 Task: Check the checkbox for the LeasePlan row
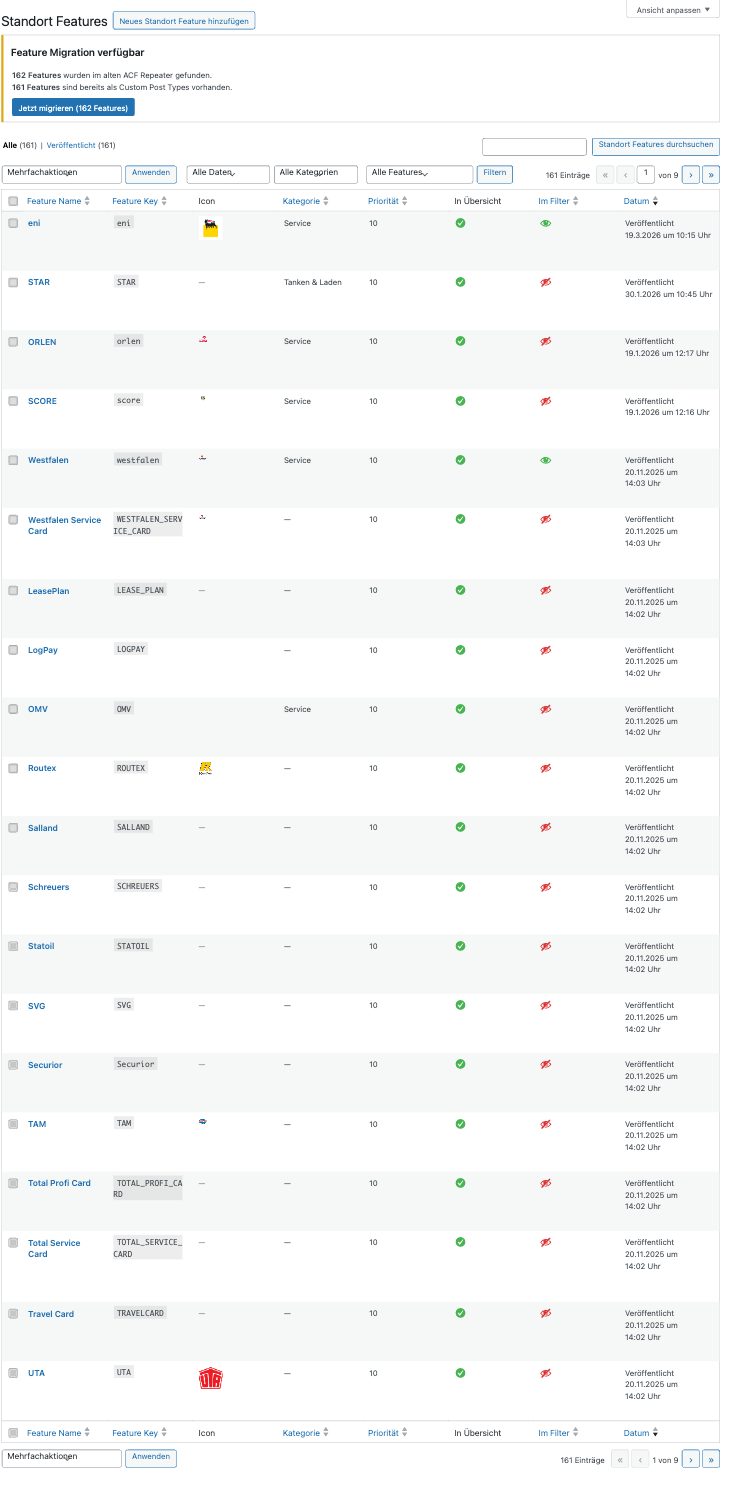[x=13, y=591]
